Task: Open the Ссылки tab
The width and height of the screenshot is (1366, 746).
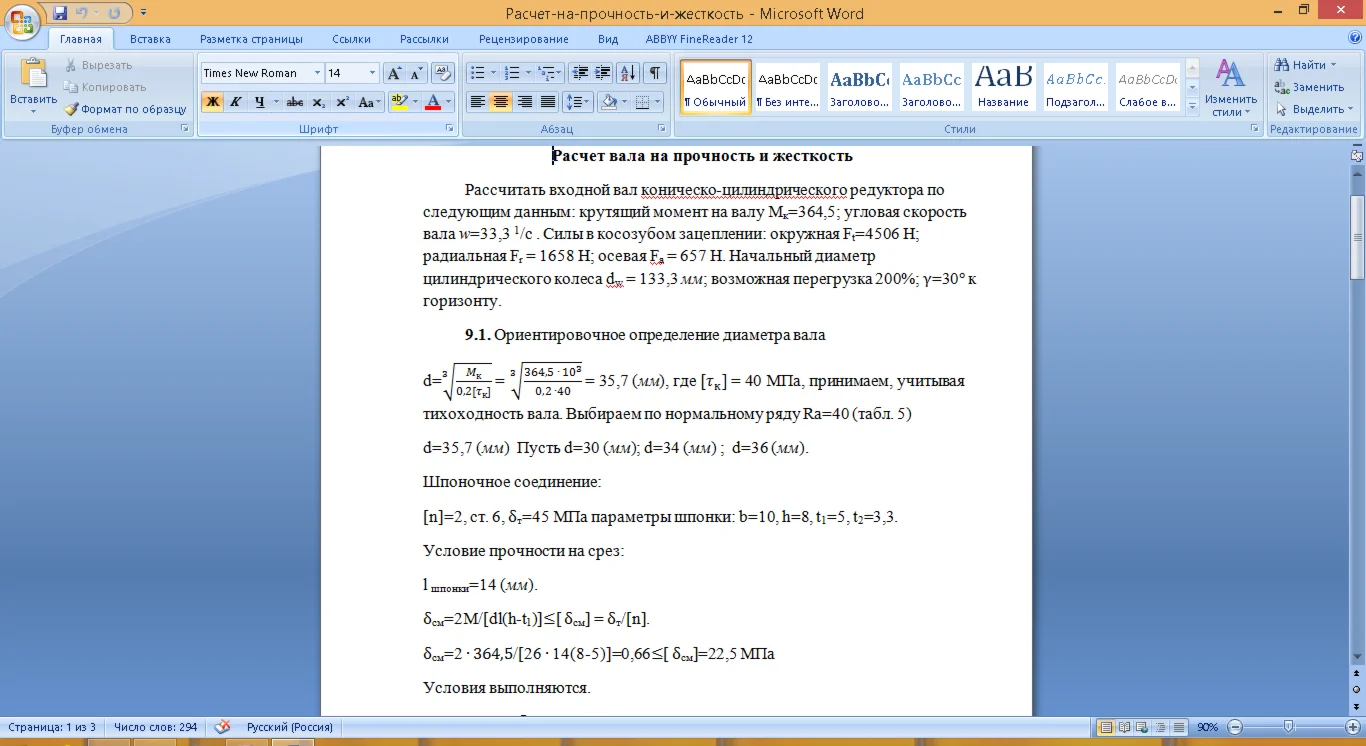Action: (x=351, y=39)
